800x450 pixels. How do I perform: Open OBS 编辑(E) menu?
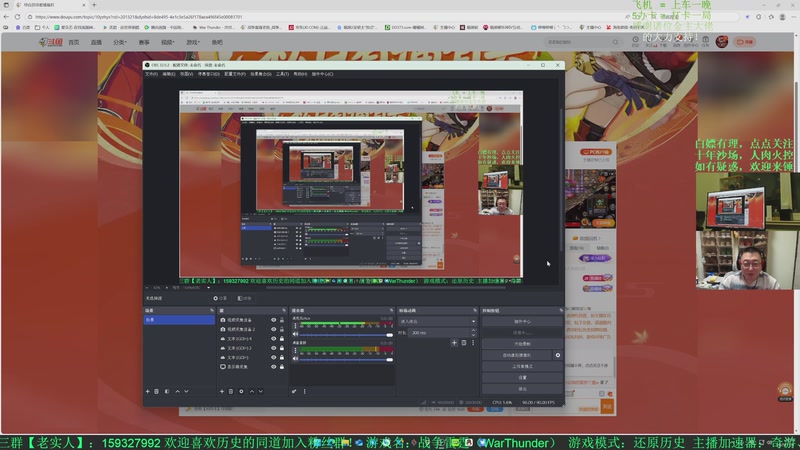click(169, 74)
